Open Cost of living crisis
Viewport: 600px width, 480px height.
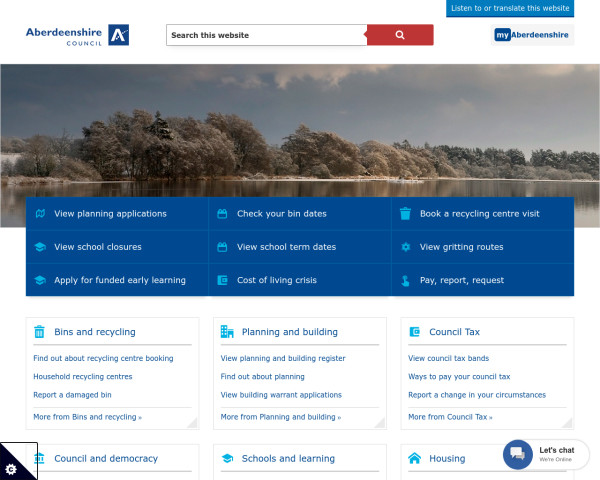coord(277,280)
